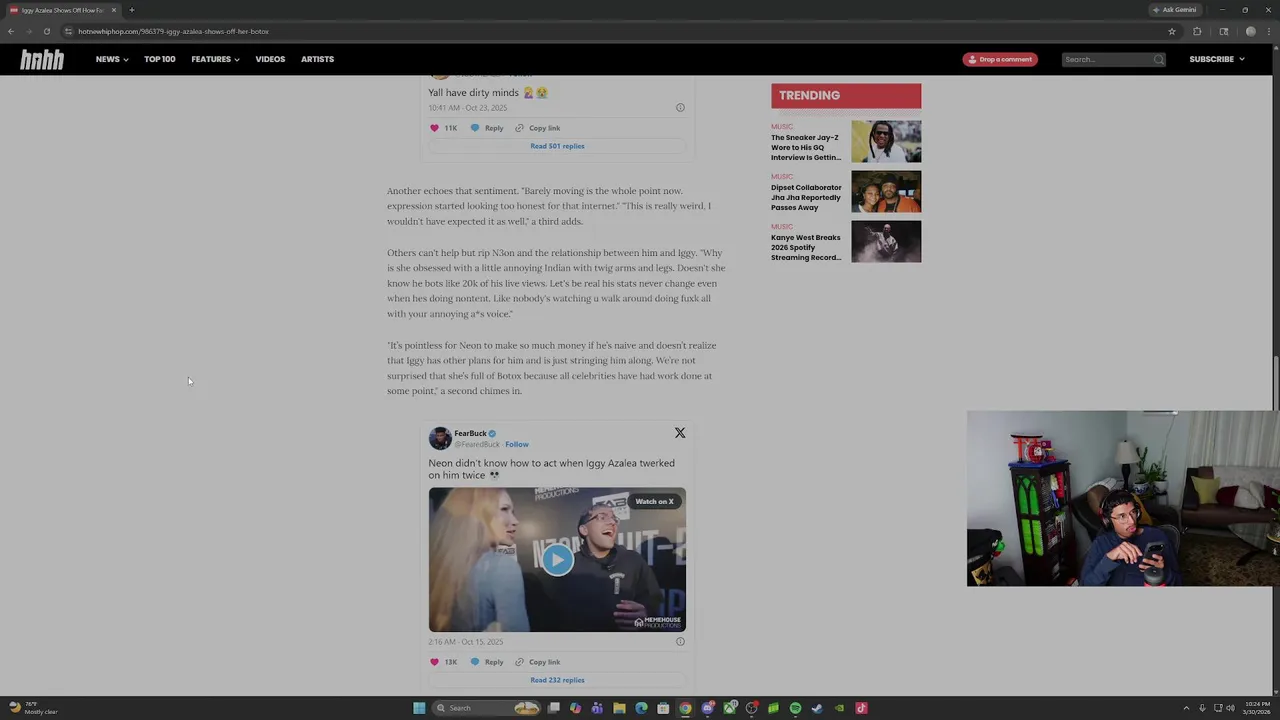Expand the SUBSCRIBE dropdown
Viewport: 1280px width, 720px height.
point(1217,59)
